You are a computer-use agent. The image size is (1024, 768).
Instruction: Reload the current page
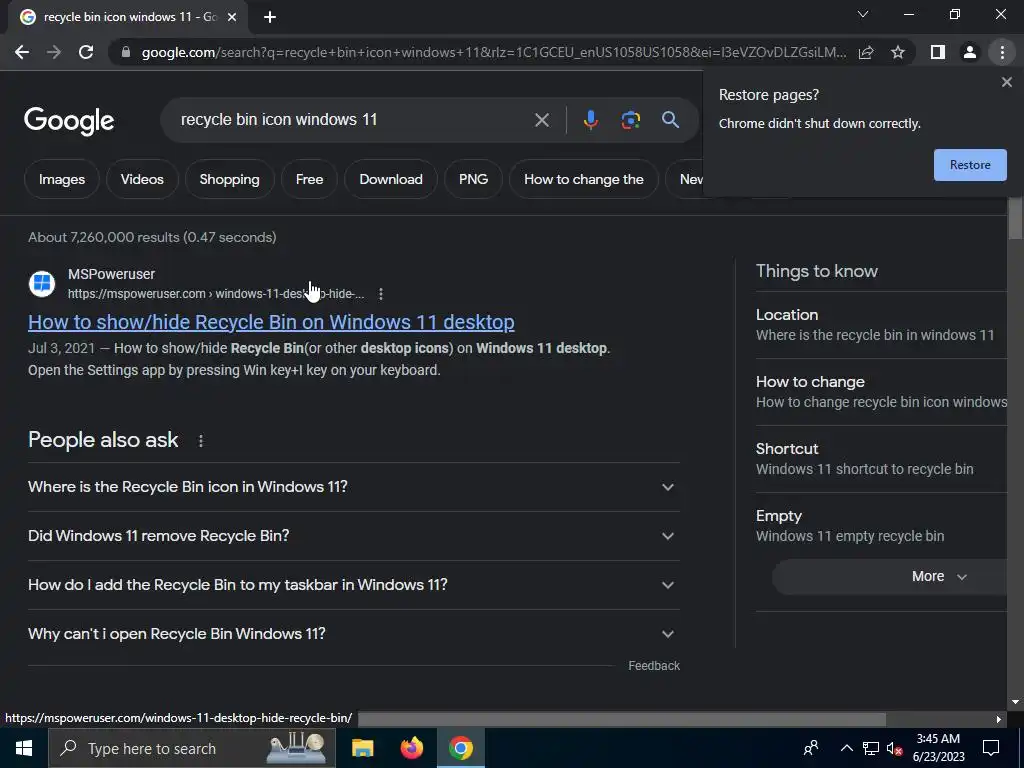[86, 52]
